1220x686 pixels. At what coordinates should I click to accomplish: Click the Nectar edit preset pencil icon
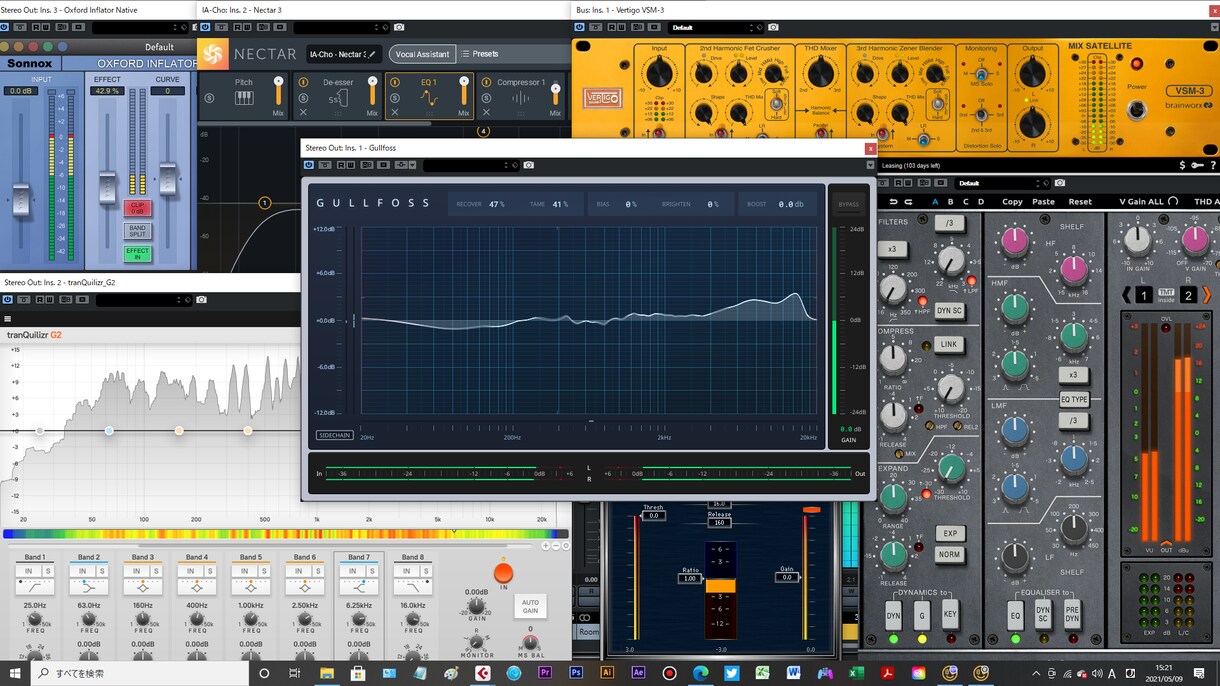click(x=372, y=54)
